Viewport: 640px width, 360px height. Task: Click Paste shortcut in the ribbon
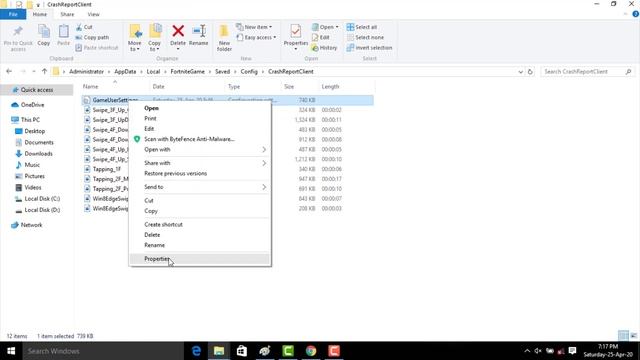[x=97, y=48]
